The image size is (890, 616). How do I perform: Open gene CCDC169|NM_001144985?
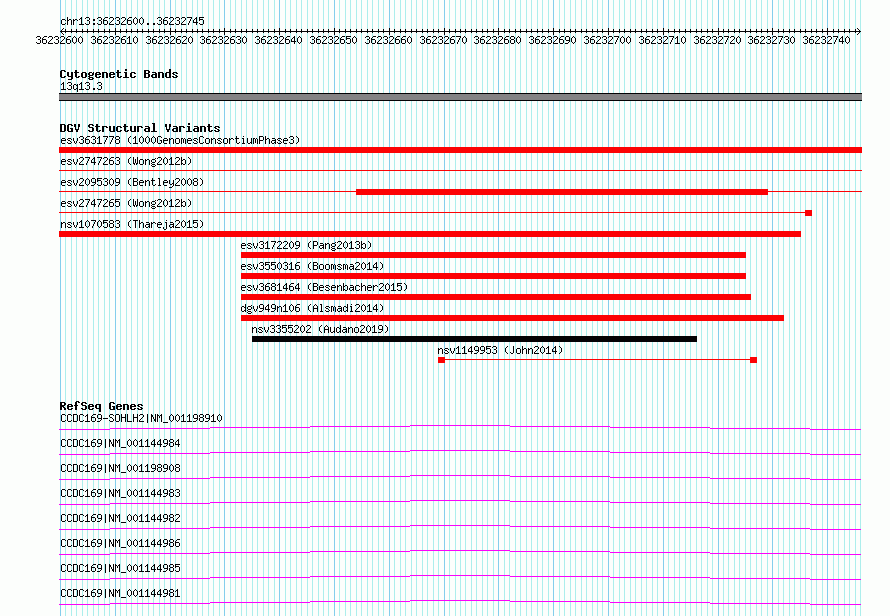coord(120,568)
